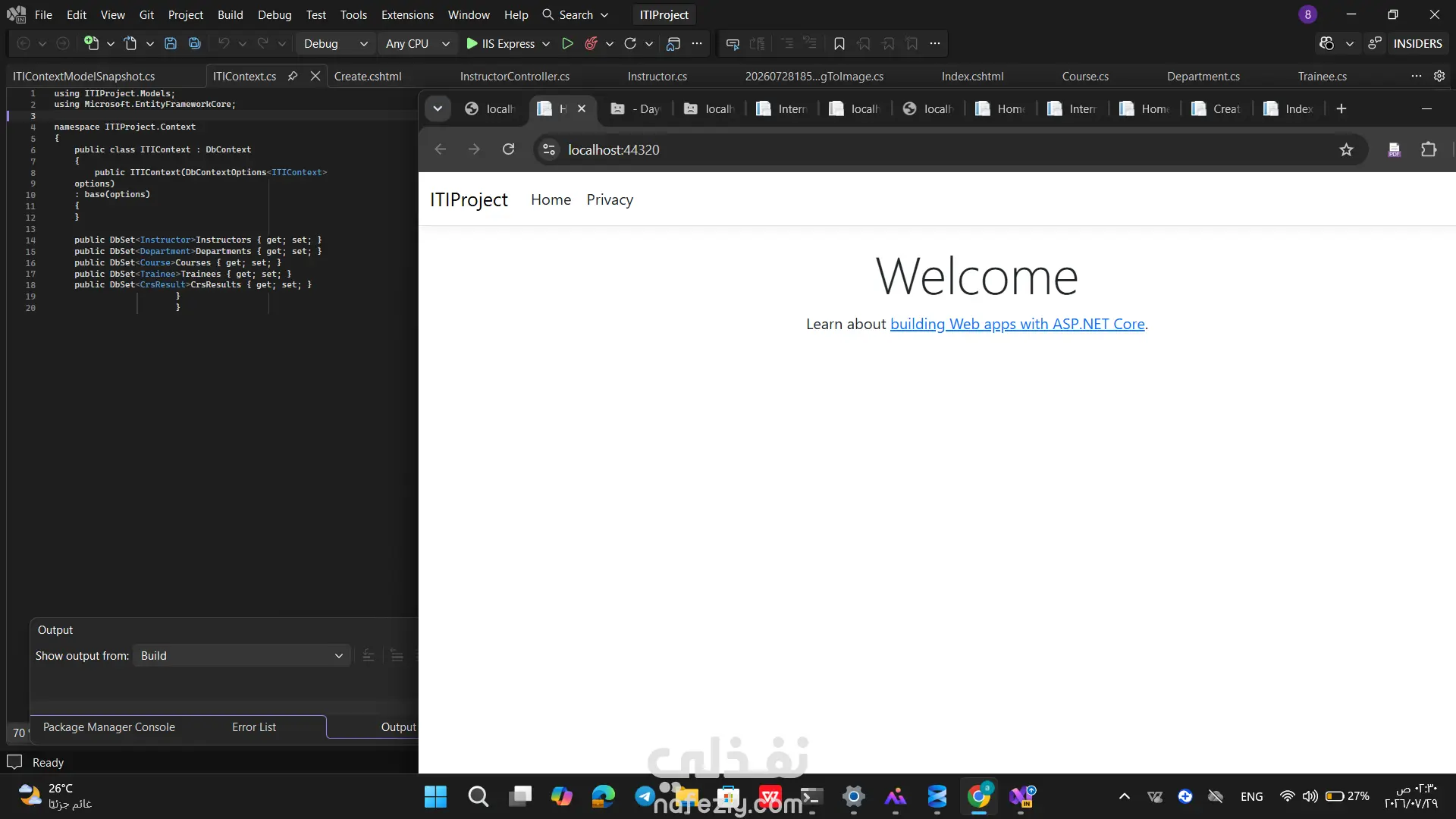1456x819 pixels.
Task: Click the browser back arrow
Action: (x=441, y=149)
